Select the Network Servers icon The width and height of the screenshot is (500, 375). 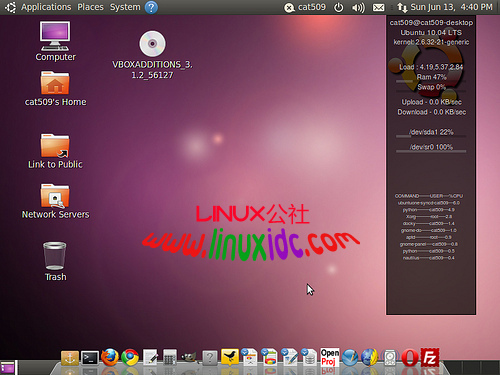(x=55, y=201)
